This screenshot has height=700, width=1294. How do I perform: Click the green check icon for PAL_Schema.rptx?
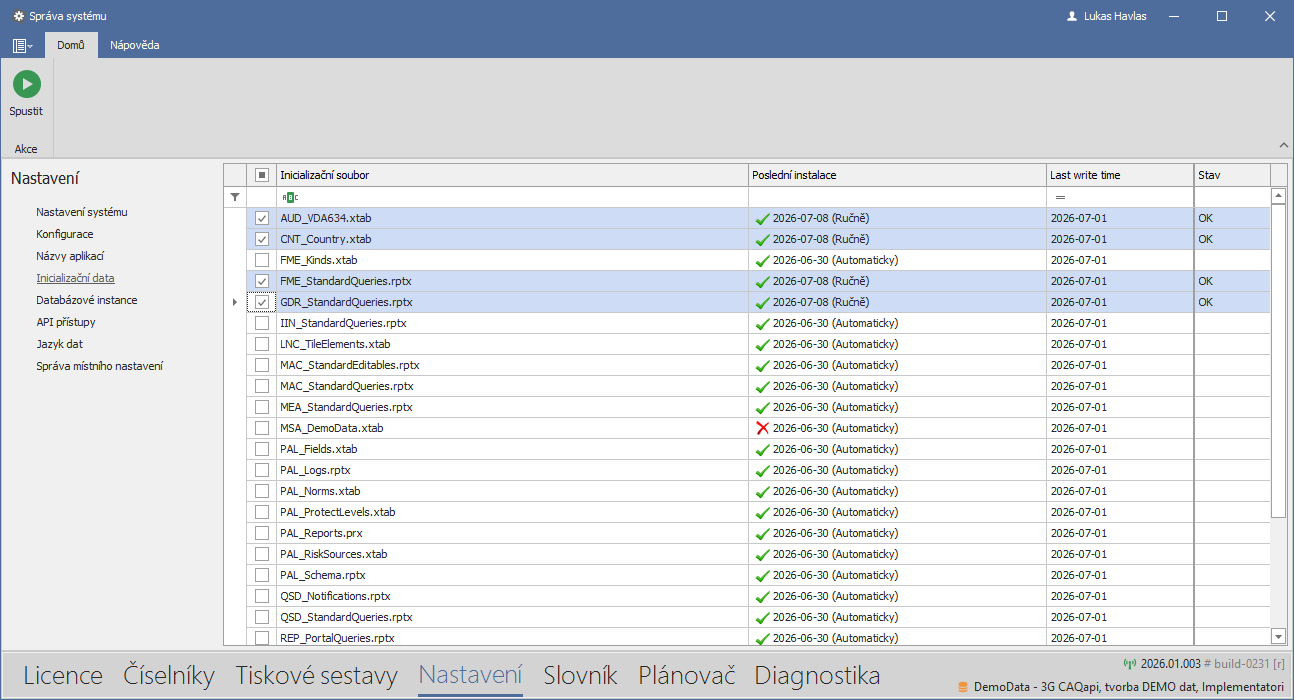pos(762,575)
